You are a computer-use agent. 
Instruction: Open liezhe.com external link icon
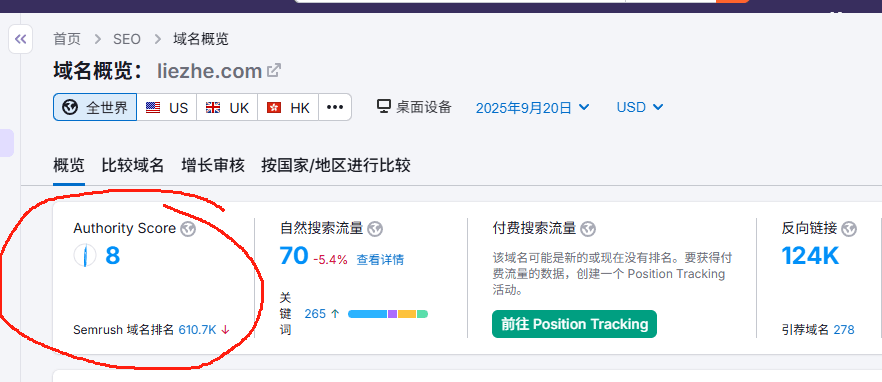coord(274,71)
